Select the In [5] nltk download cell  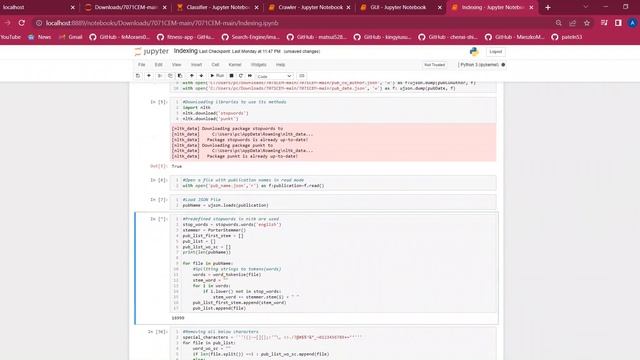[x=333, y=110]
